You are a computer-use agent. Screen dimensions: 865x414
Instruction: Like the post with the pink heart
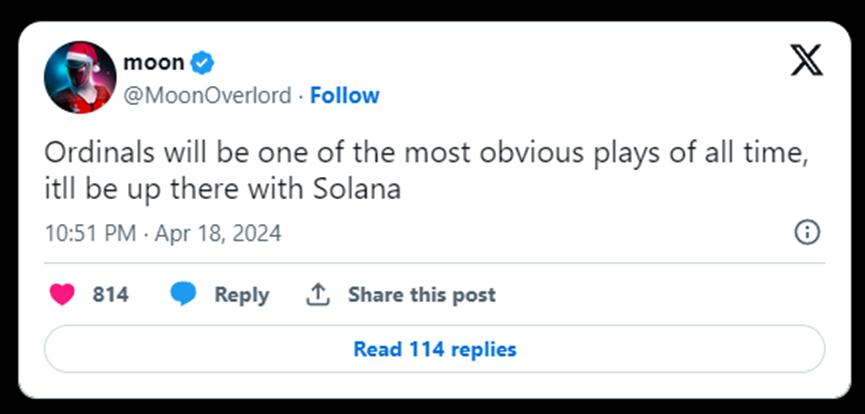tap(62, 294)
